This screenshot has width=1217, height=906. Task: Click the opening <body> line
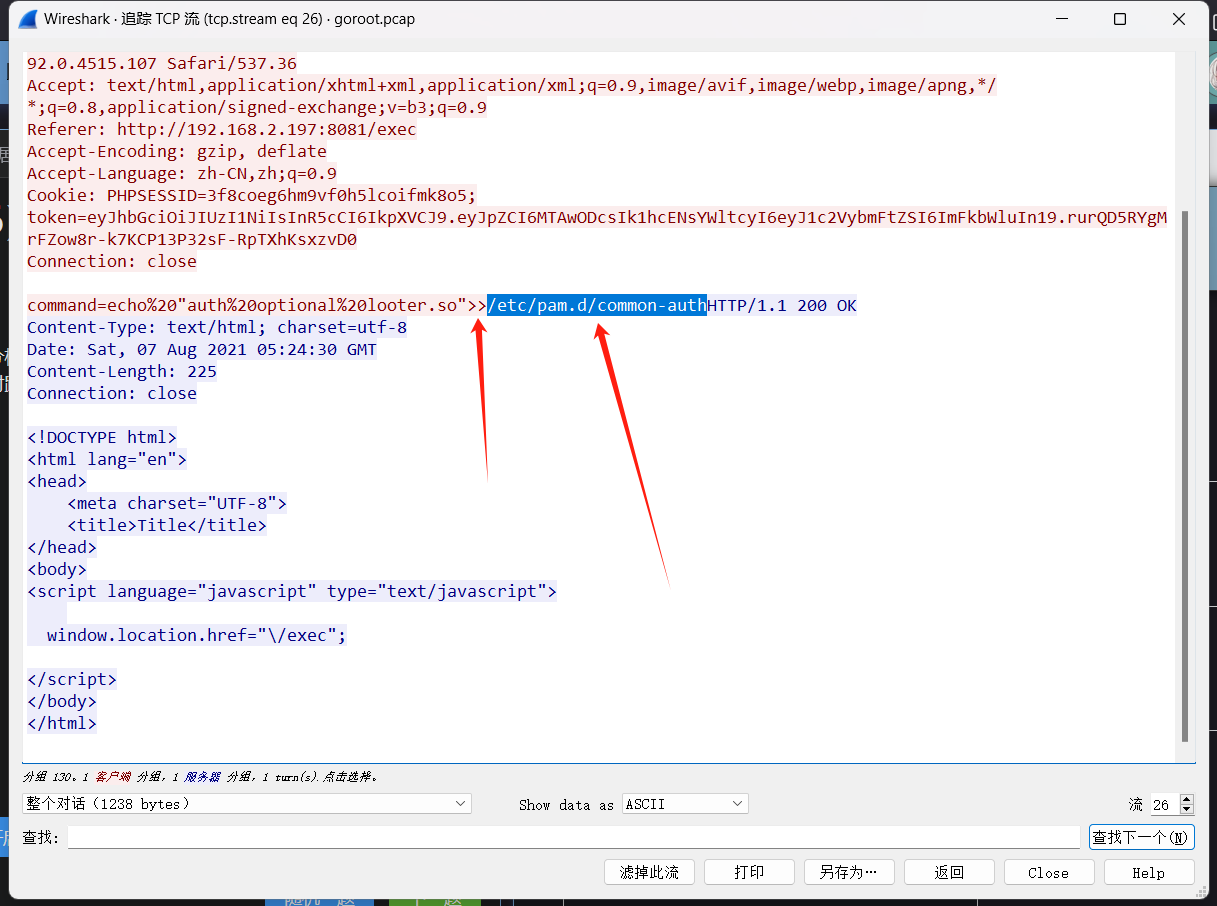point(57,569)
